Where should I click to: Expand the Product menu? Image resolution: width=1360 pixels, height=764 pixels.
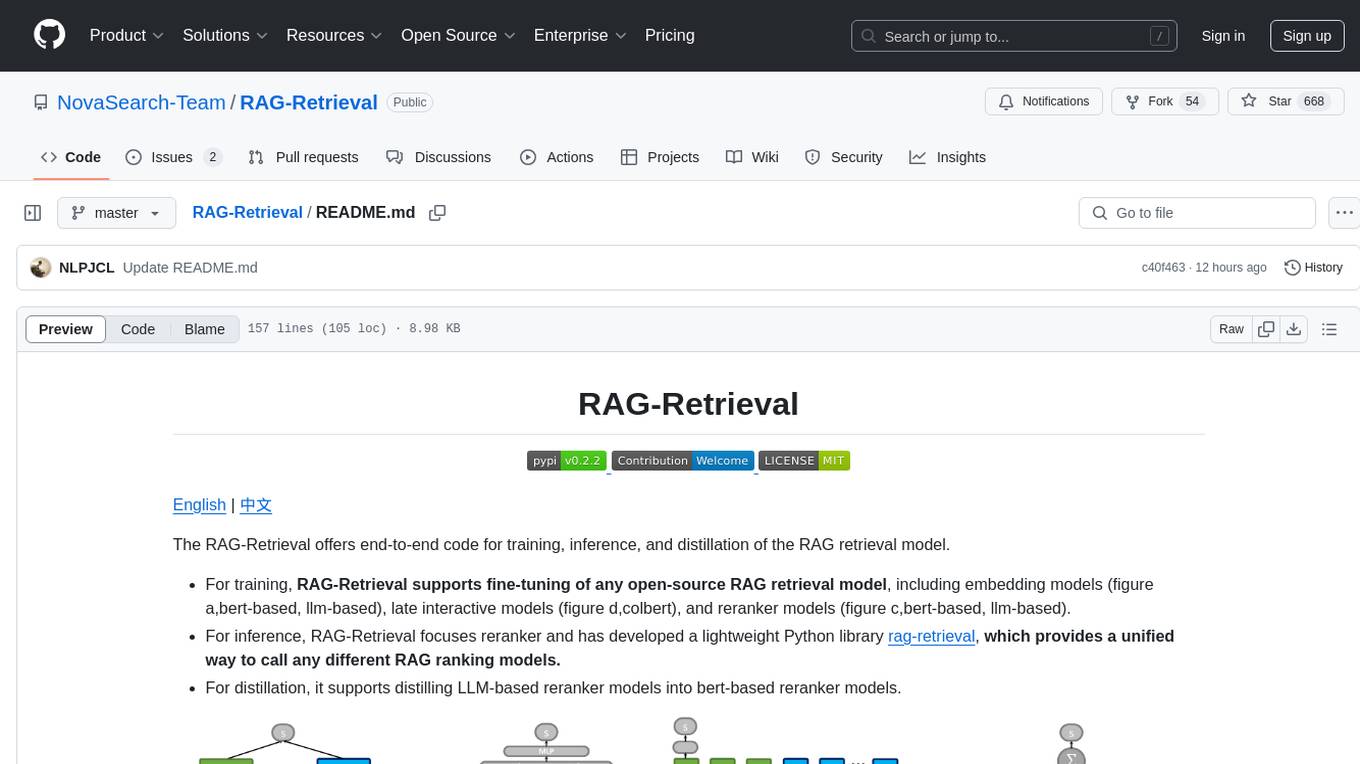[x=127, y=35]
